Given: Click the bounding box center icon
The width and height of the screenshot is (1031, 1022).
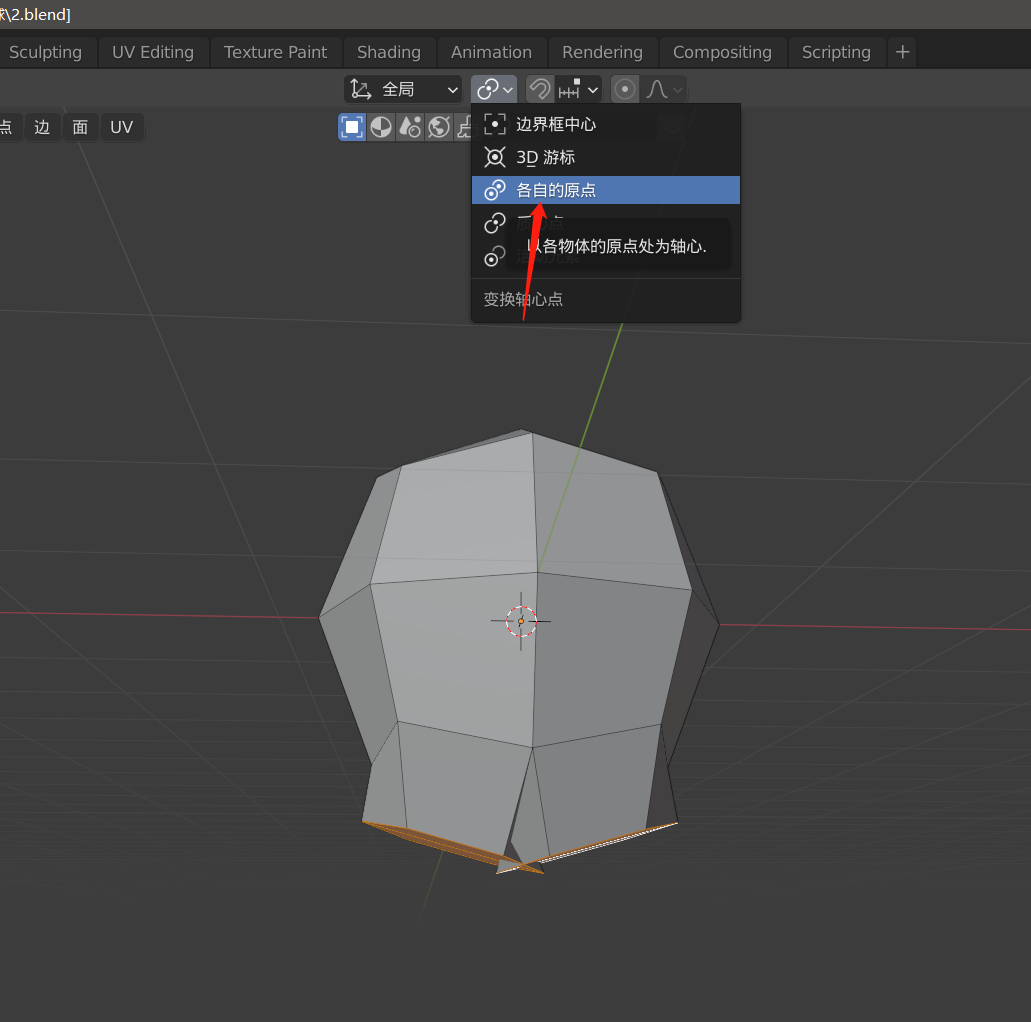Looking at the screenshot, I should pos(494,124).
